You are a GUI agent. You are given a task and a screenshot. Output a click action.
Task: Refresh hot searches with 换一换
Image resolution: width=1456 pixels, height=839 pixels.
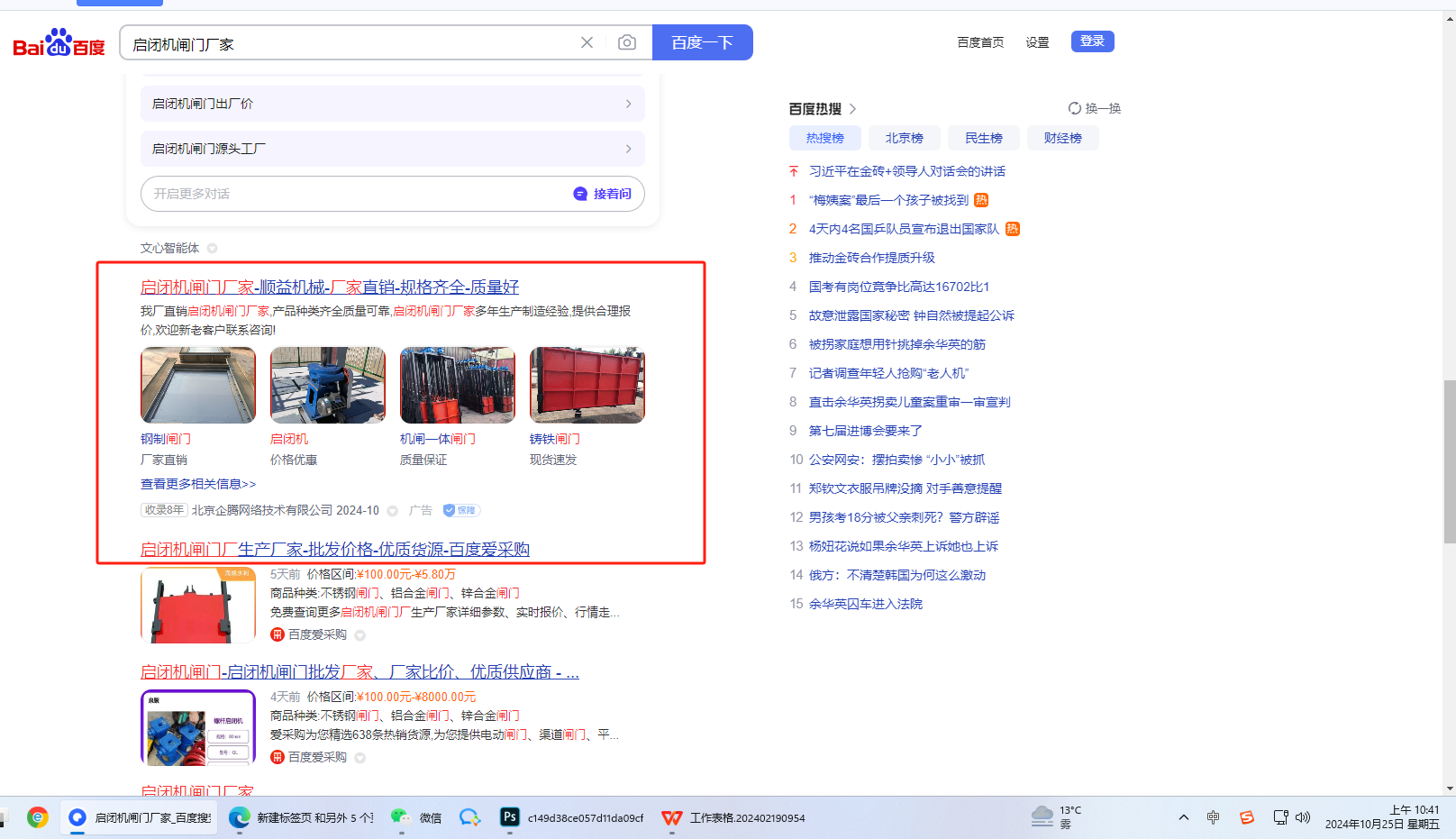click(1095, 108)
